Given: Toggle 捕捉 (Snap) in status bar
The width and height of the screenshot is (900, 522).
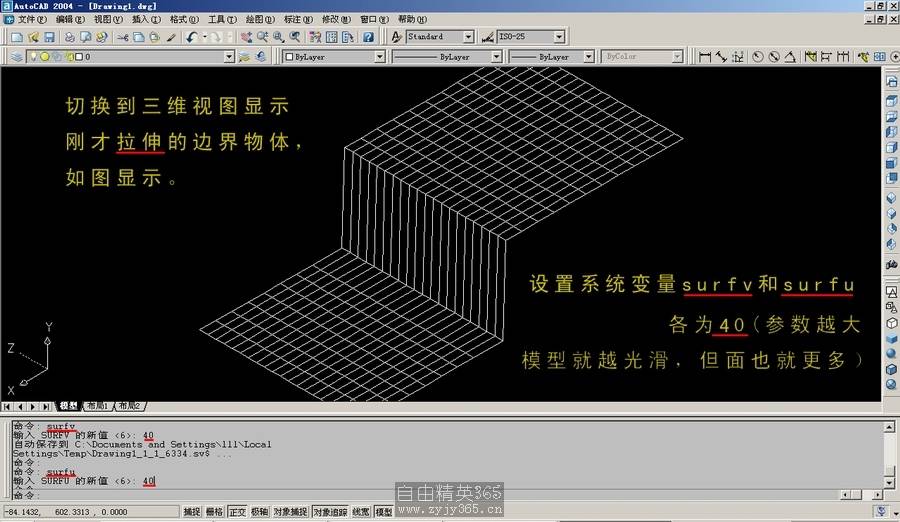Looking at the screenshot, I should tap(191, 512).
